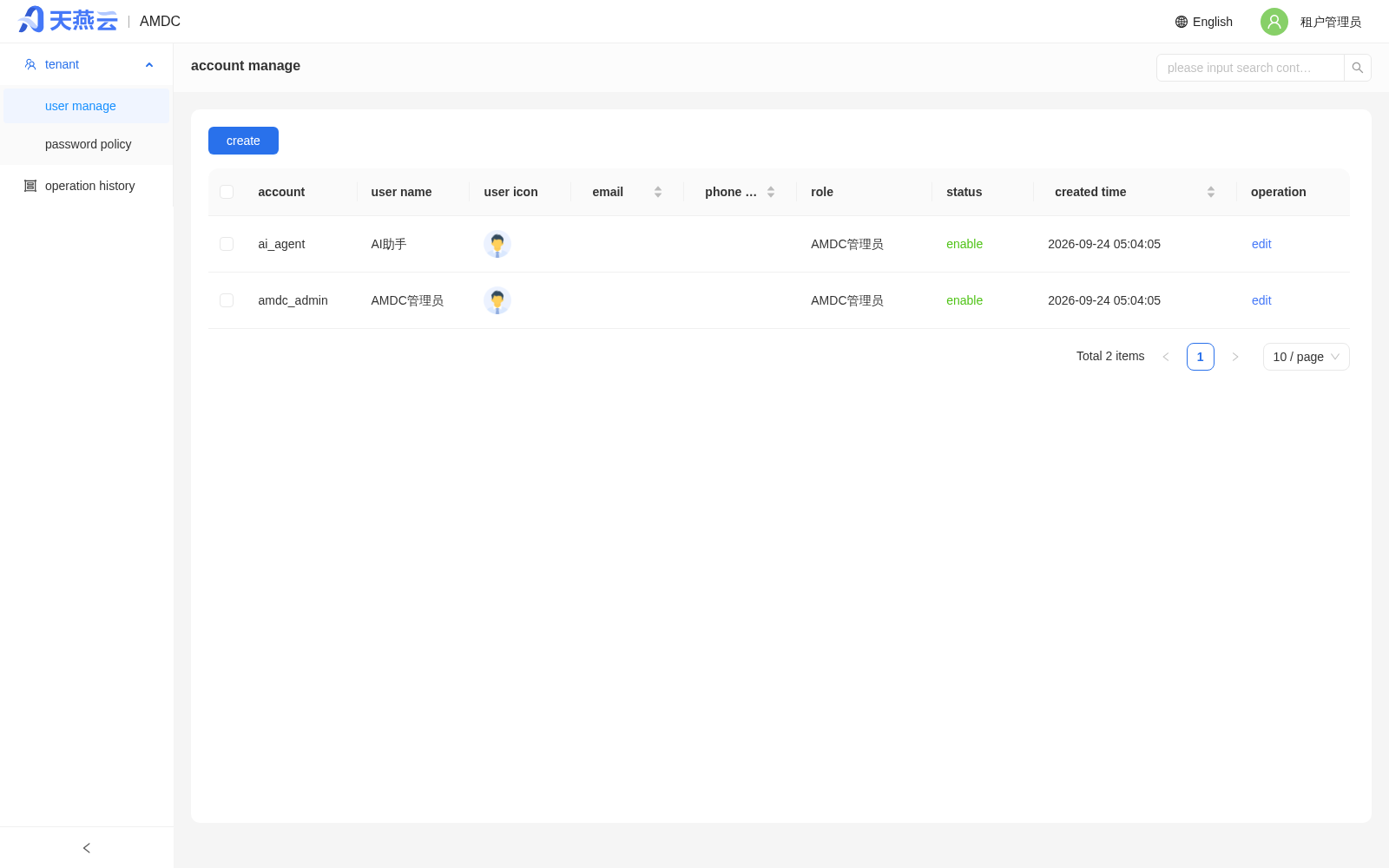Sort by the email column arrows
The height and width of the screenshot is (868, 1389).
click(x=658, y=192)
